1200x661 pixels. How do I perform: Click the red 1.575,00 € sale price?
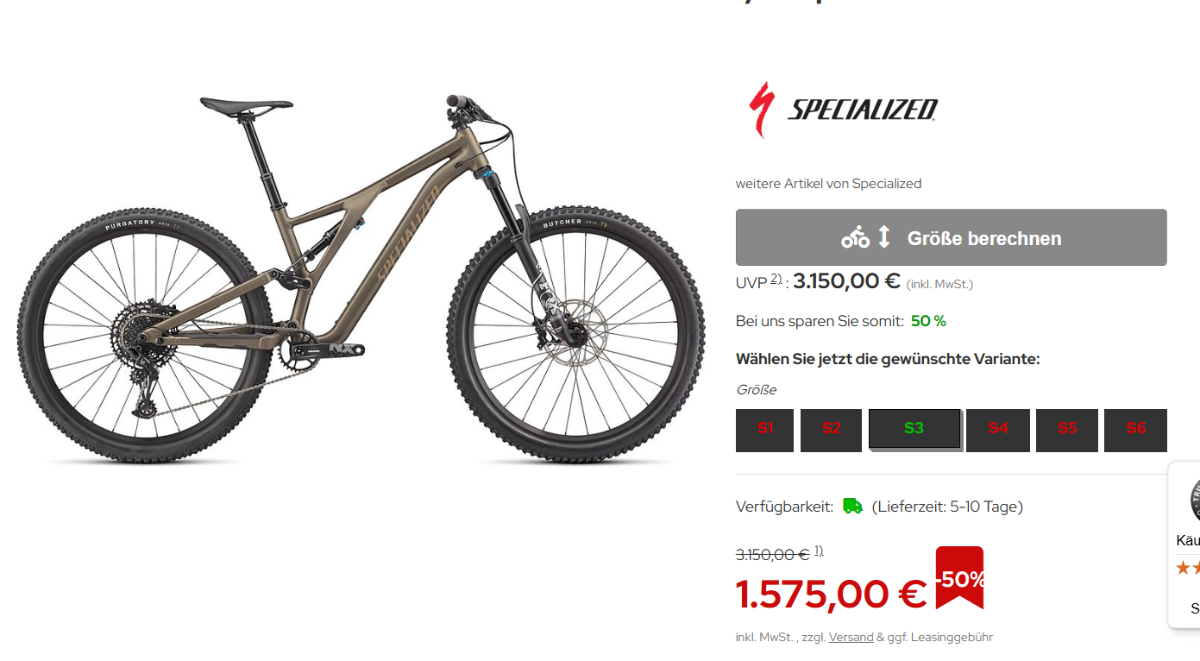[831, 594]
